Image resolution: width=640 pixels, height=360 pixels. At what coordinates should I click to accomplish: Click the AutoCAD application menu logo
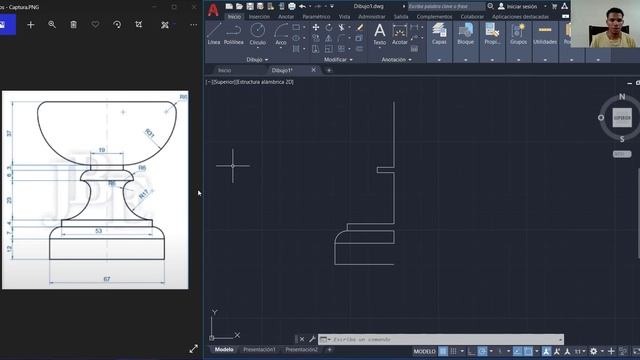click(213, 9)
